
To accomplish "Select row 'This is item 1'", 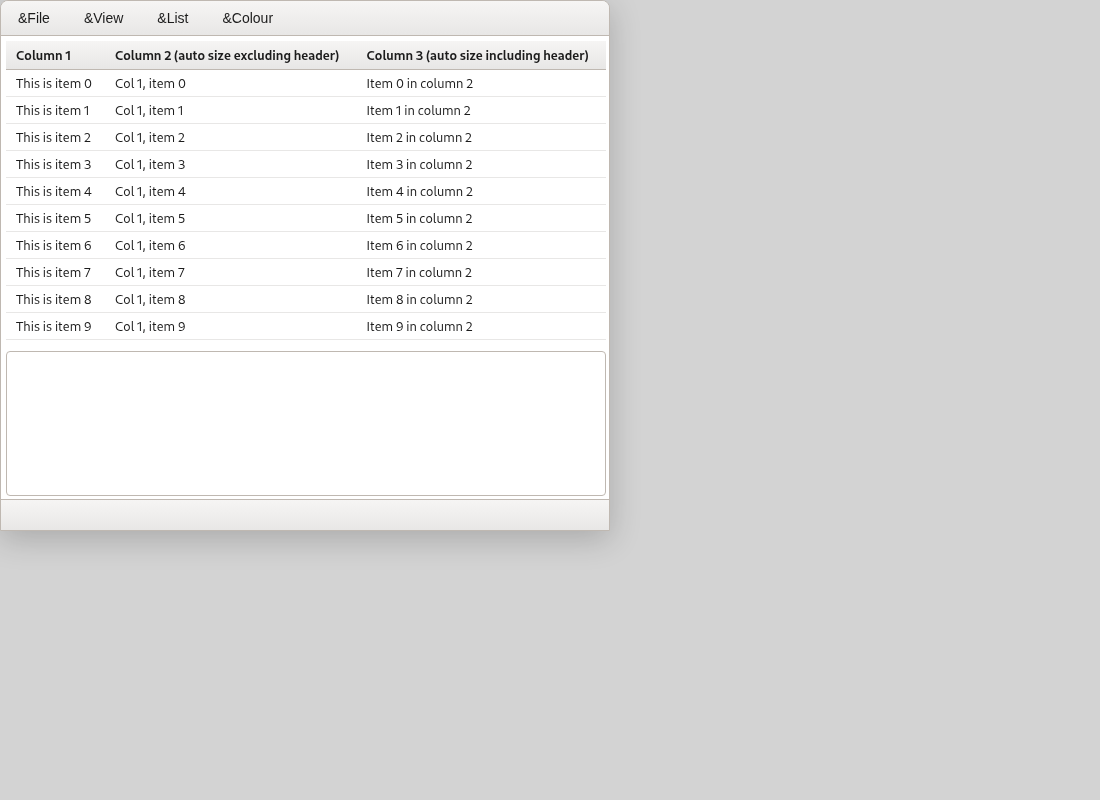I will pos(306,110).
